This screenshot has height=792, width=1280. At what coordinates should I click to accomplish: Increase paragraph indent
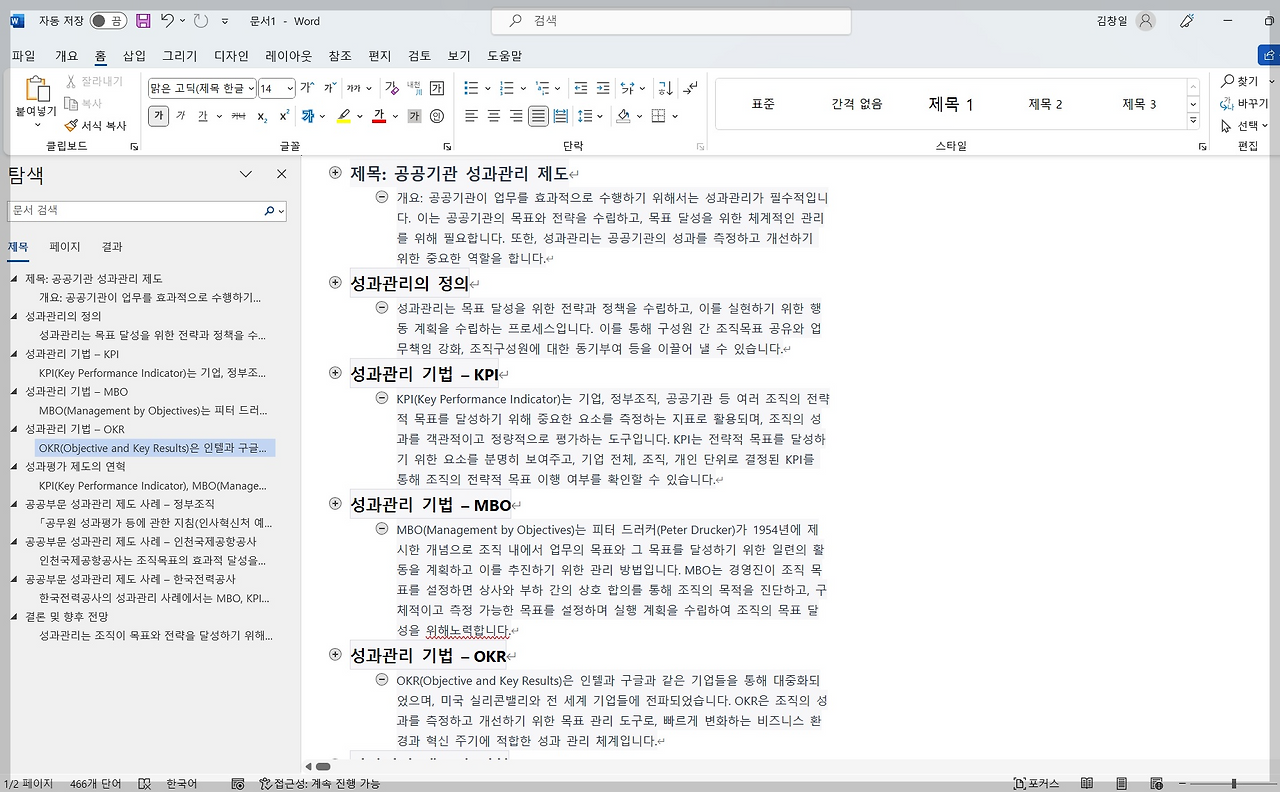[603, 88]
